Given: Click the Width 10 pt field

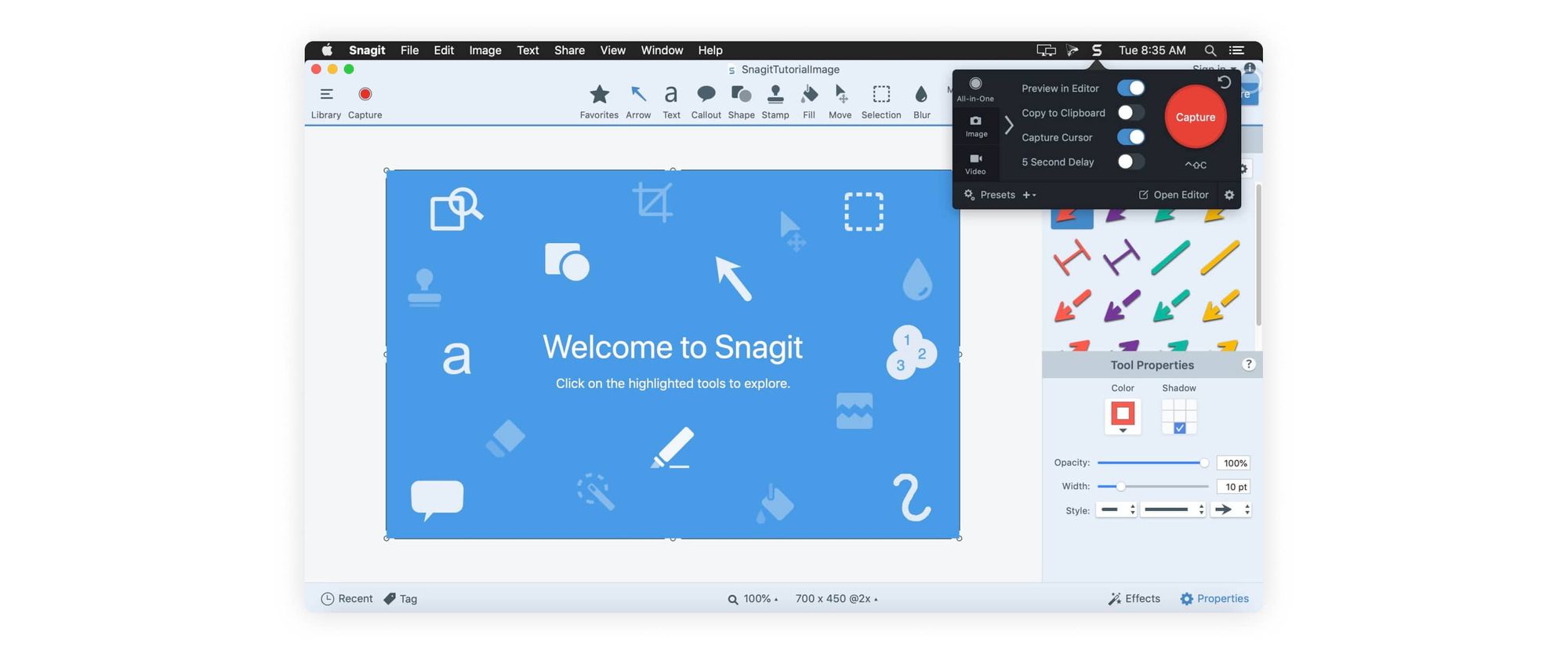Looking at the screenshot, I should tap(1233, 487).
